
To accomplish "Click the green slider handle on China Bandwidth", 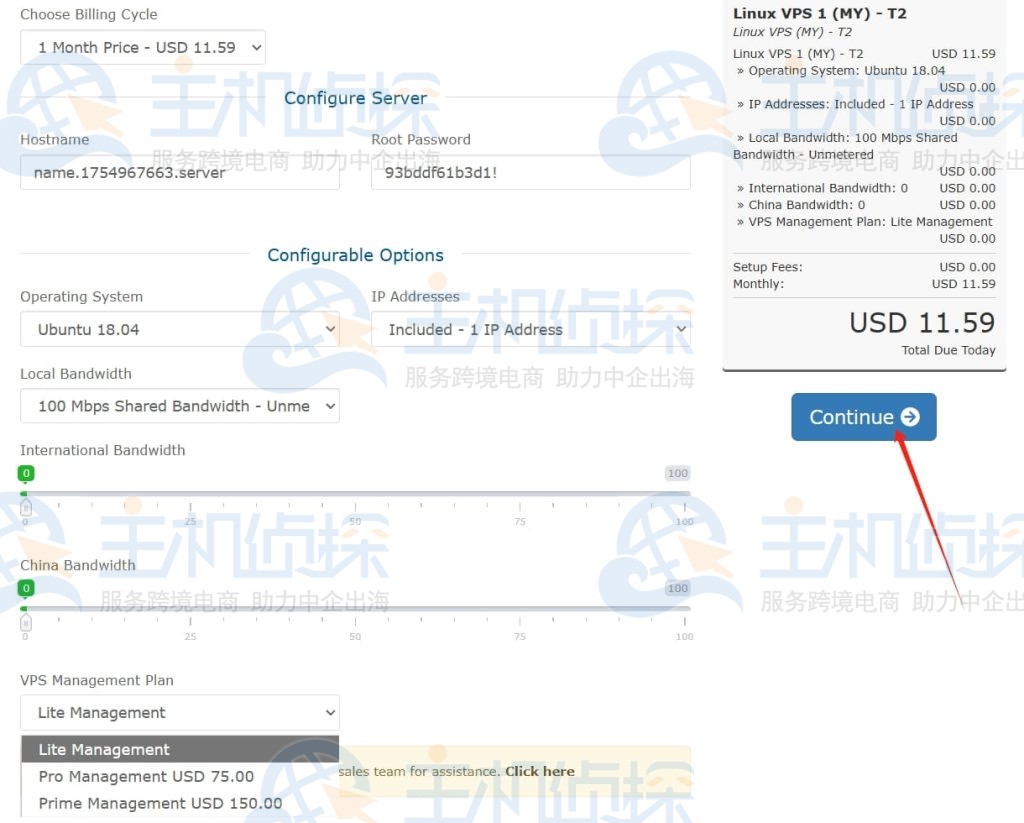I will [25, 588].
